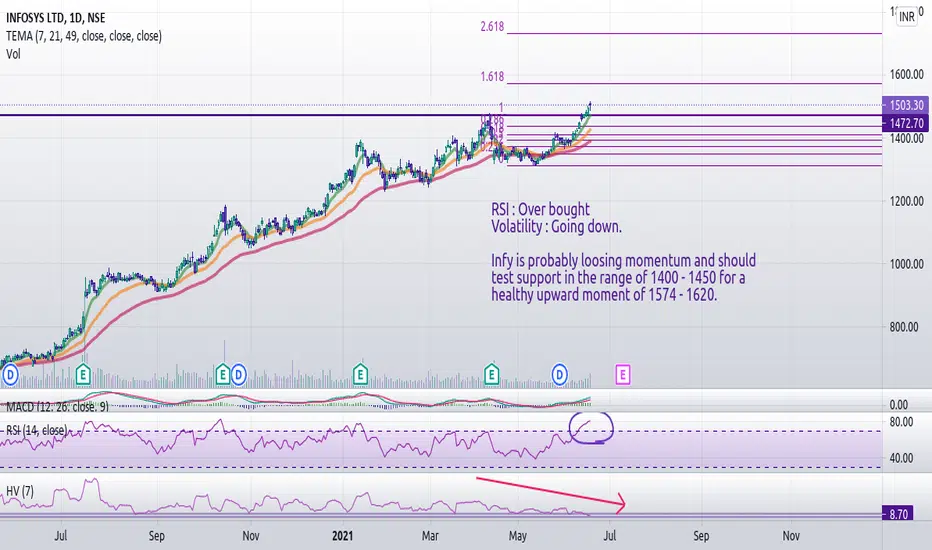Click the Vol indicator legend
932x550 pixels.
point(13,54)
